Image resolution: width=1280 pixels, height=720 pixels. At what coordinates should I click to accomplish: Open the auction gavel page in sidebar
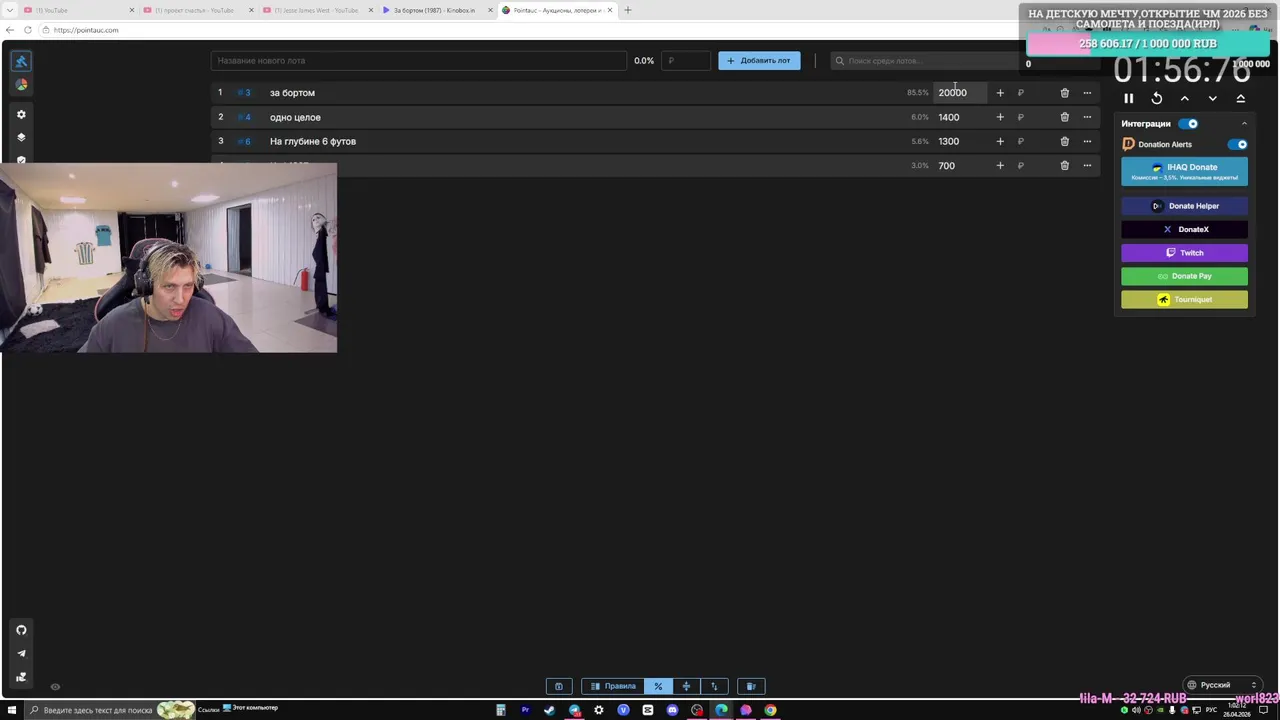[x=21, y=61]
